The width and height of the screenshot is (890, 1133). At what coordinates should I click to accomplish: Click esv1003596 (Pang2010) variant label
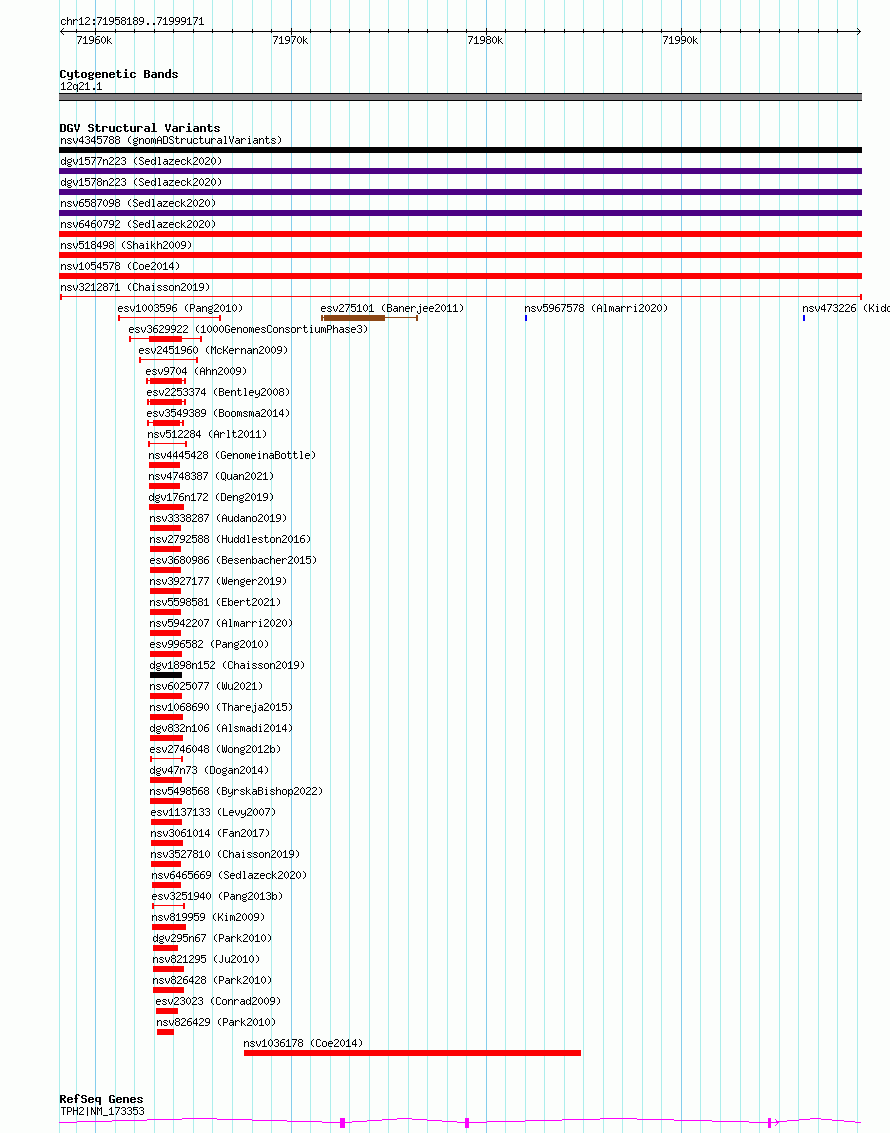[x=181, y=308]
